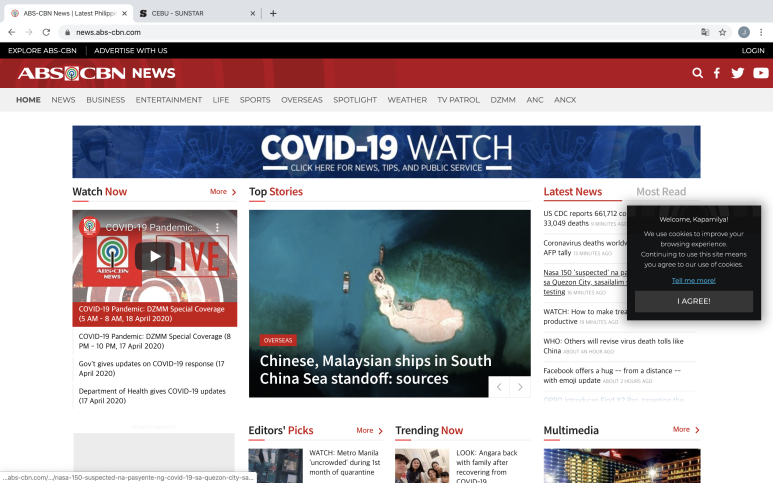Select SPOTLIGHT in navigation menu
Image resolution: width=773 pixels, height=483 pixels.
click(355, 100)
